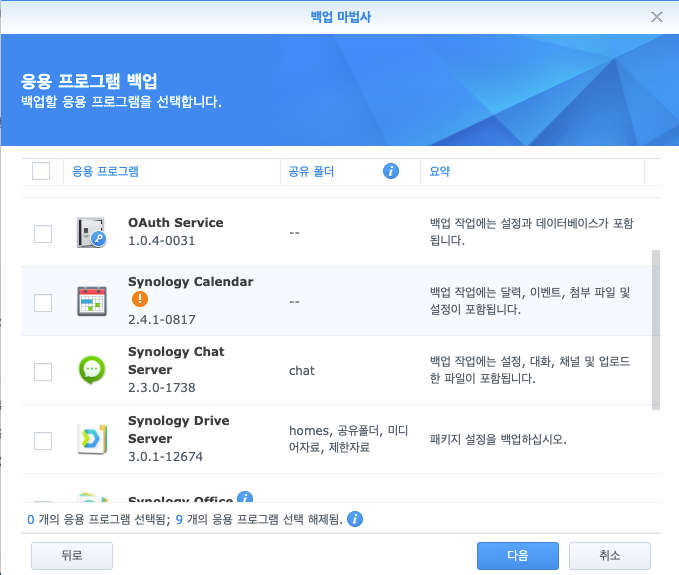
Task: Select the Synology Drive Server name text
Action: click(x=179, y=429)
